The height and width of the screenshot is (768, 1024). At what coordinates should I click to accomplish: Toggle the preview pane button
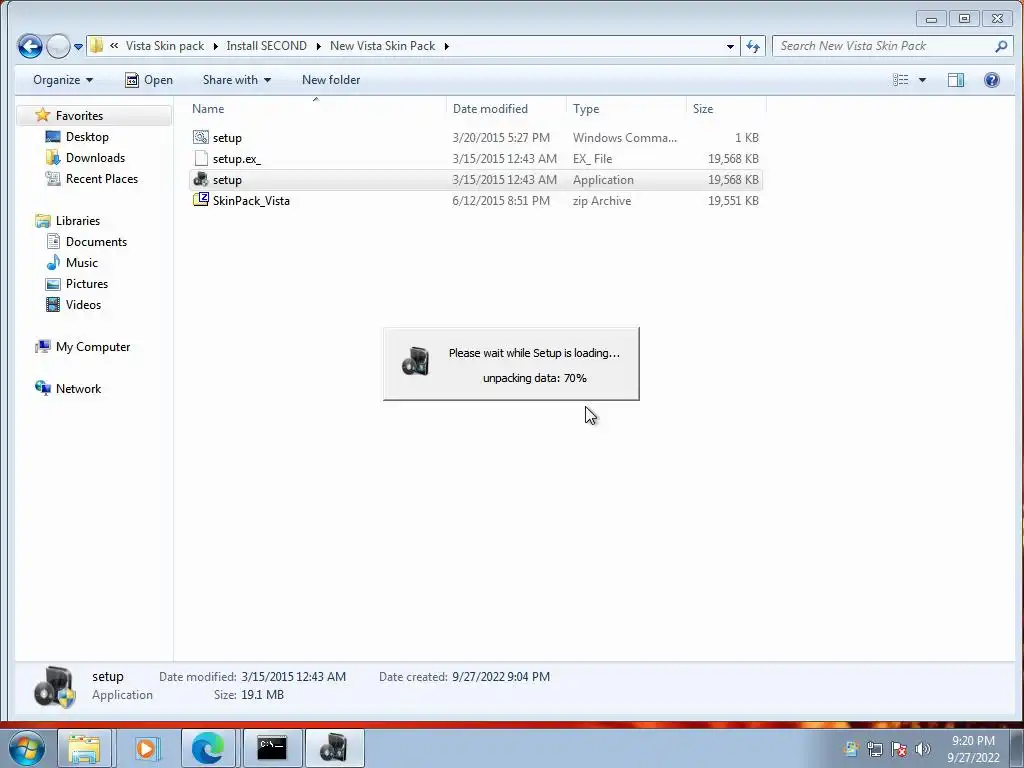pyautogui.click(x=955, y=80)
